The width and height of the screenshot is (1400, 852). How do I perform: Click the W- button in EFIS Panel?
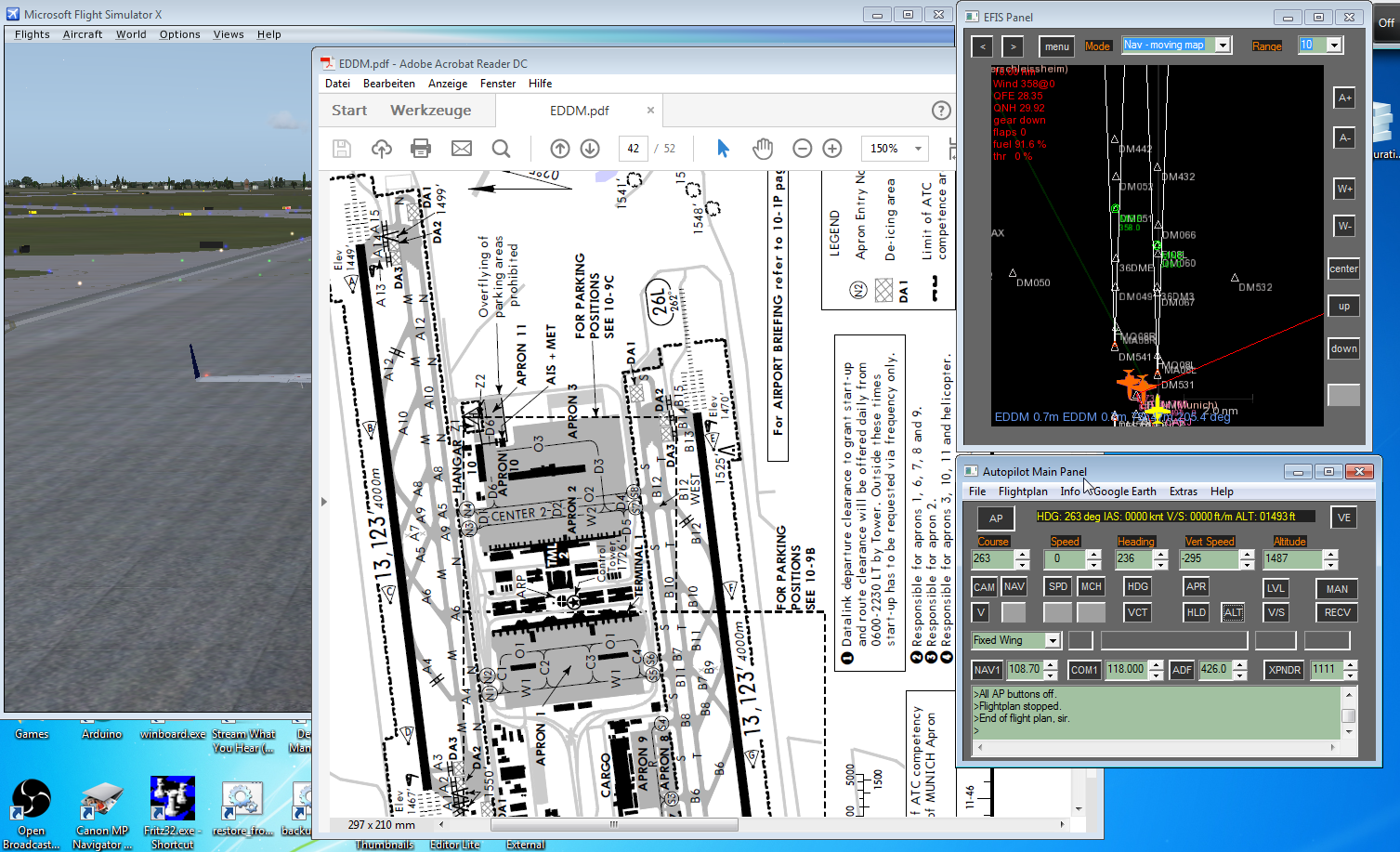1344,226
